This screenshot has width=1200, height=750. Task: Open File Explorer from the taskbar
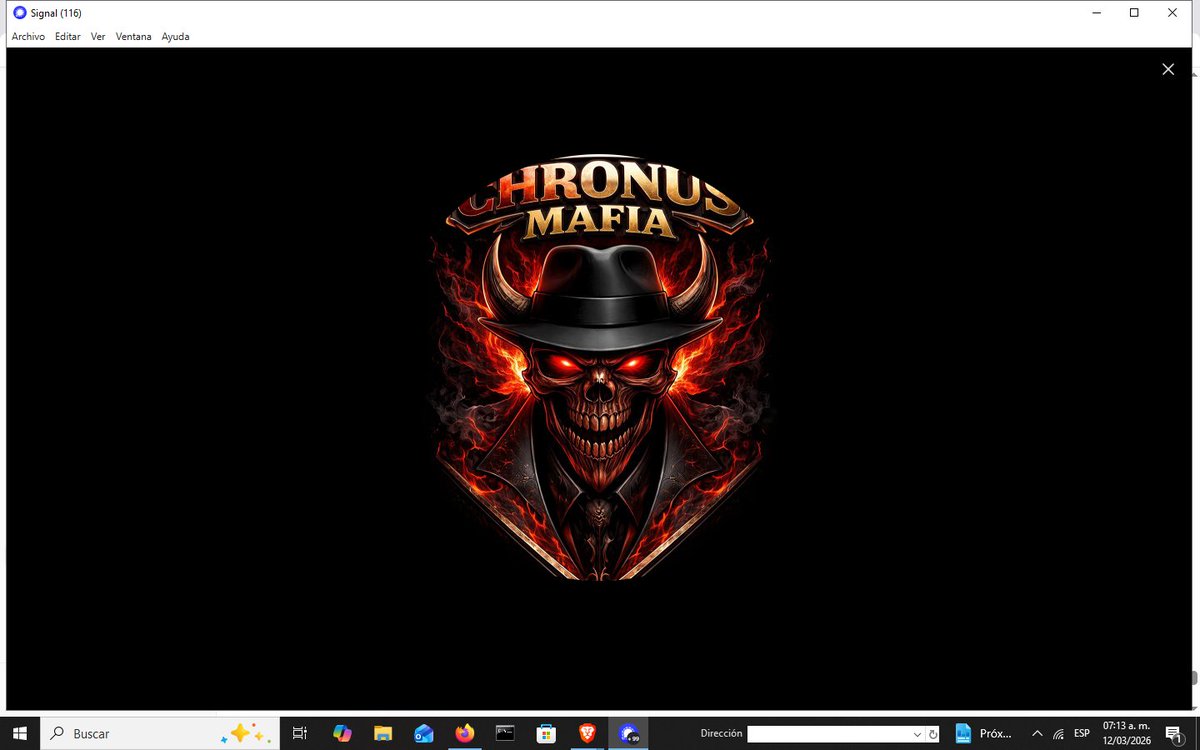[383, 733]
